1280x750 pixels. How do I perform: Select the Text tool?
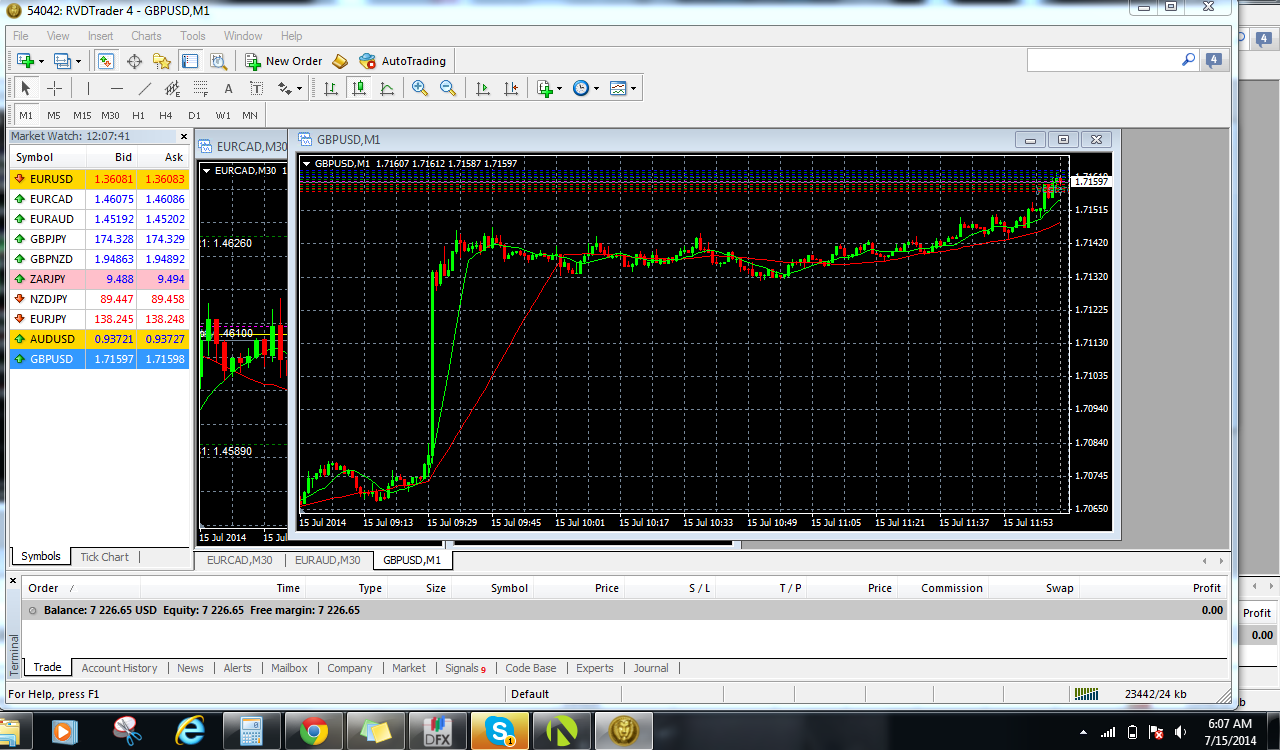click(x=228, y=88)
